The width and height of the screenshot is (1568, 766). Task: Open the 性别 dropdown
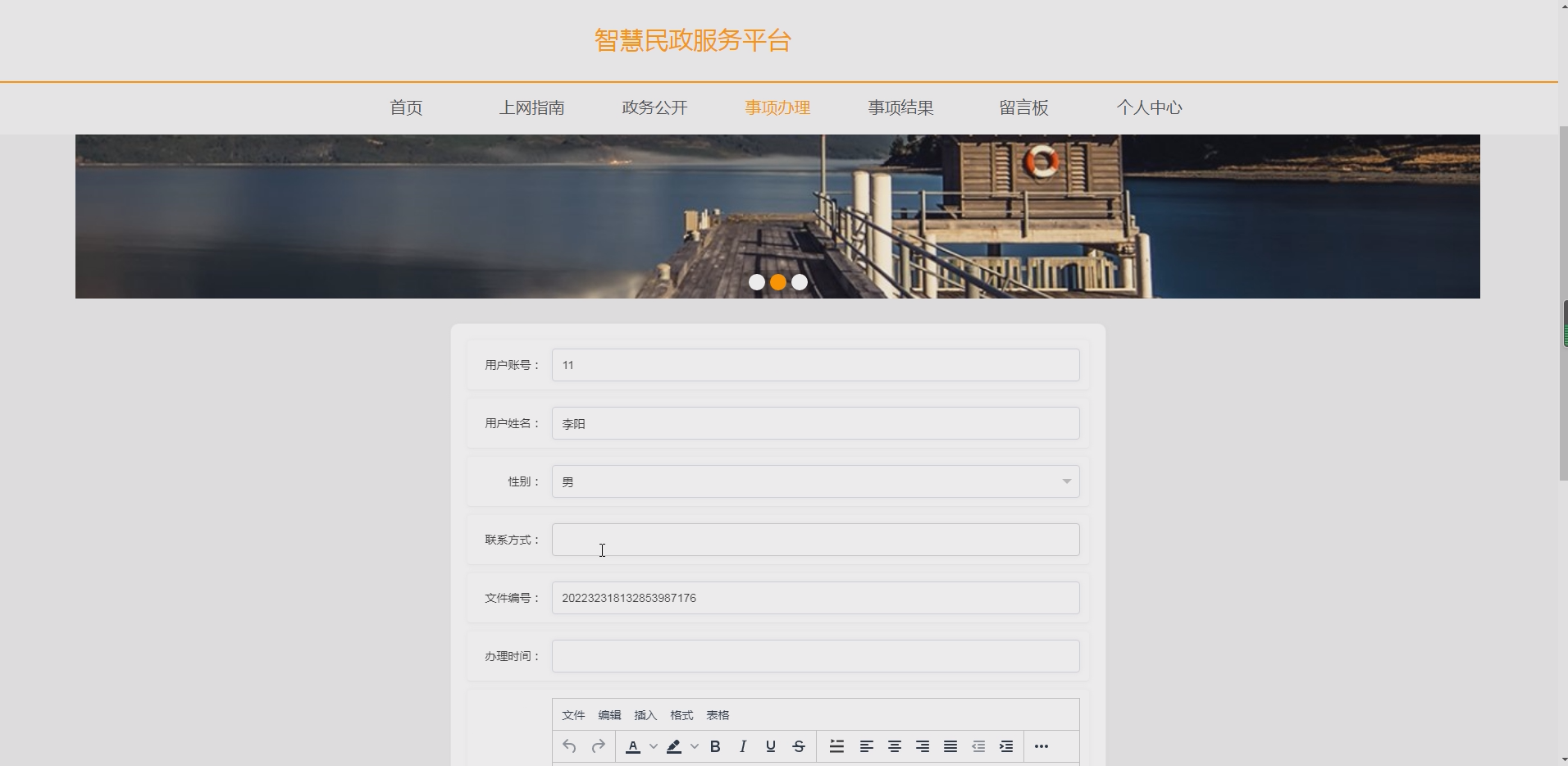[x=816, y=481]
